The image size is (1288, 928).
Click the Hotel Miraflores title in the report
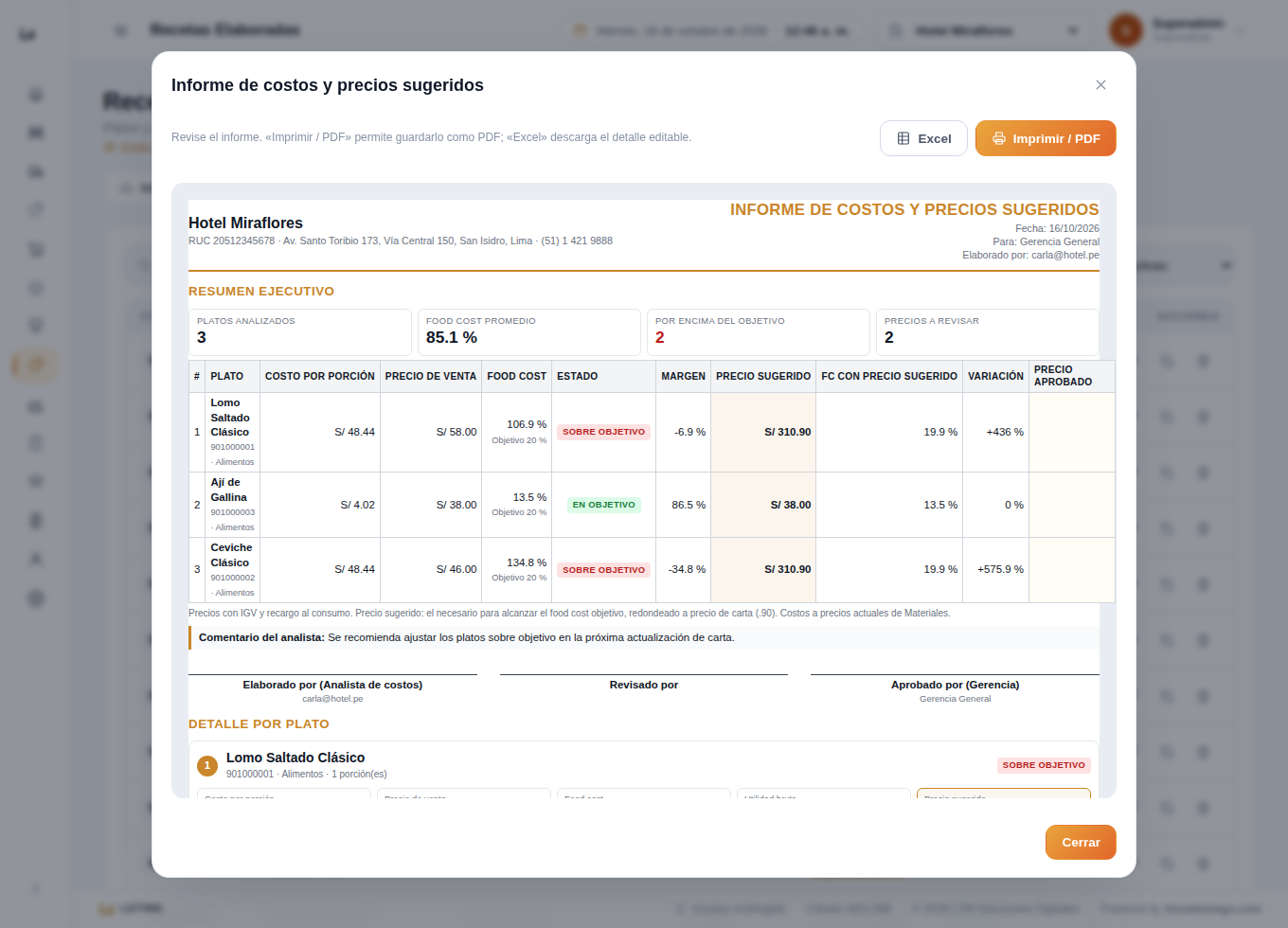pyautogui.click(x=245, y=223)
